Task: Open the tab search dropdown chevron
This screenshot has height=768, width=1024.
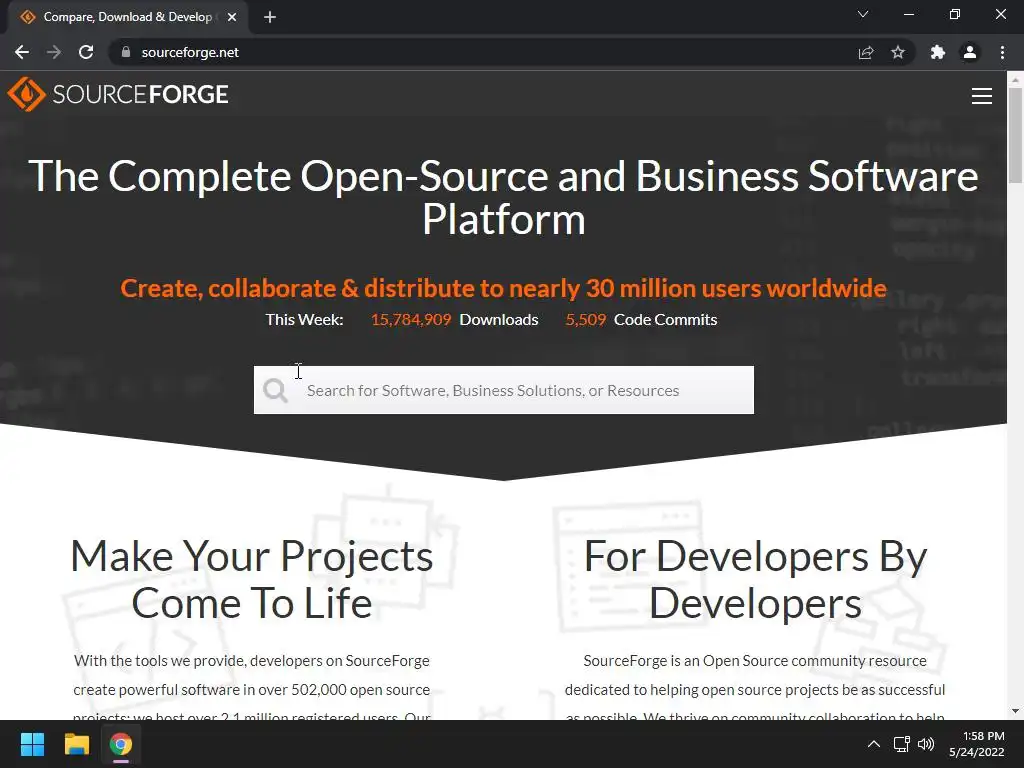Action: (863, 14)
